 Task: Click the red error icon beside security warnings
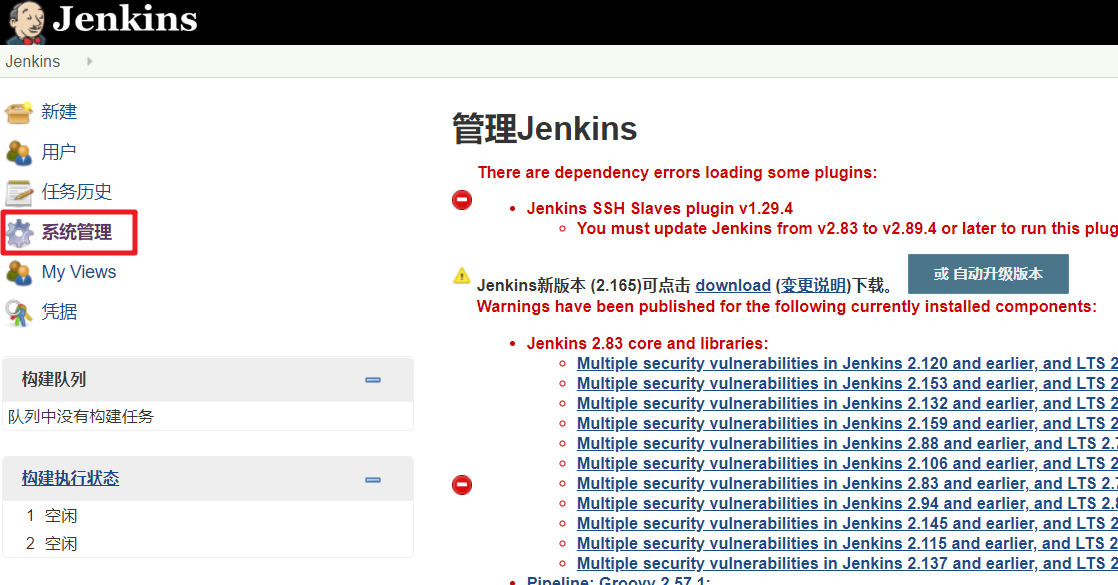(x=462, y=485)
